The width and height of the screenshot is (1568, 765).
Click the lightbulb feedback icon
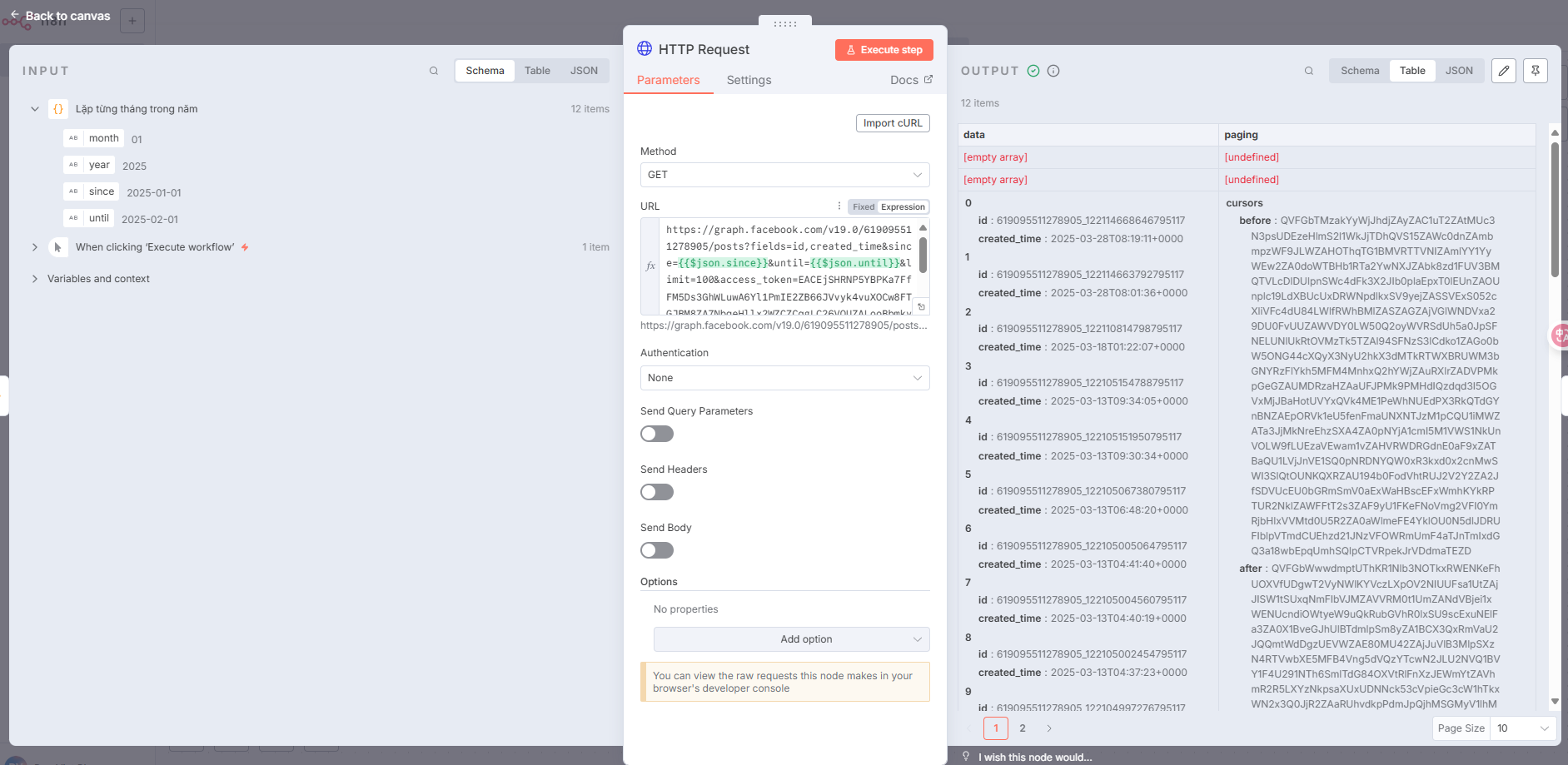966,757
